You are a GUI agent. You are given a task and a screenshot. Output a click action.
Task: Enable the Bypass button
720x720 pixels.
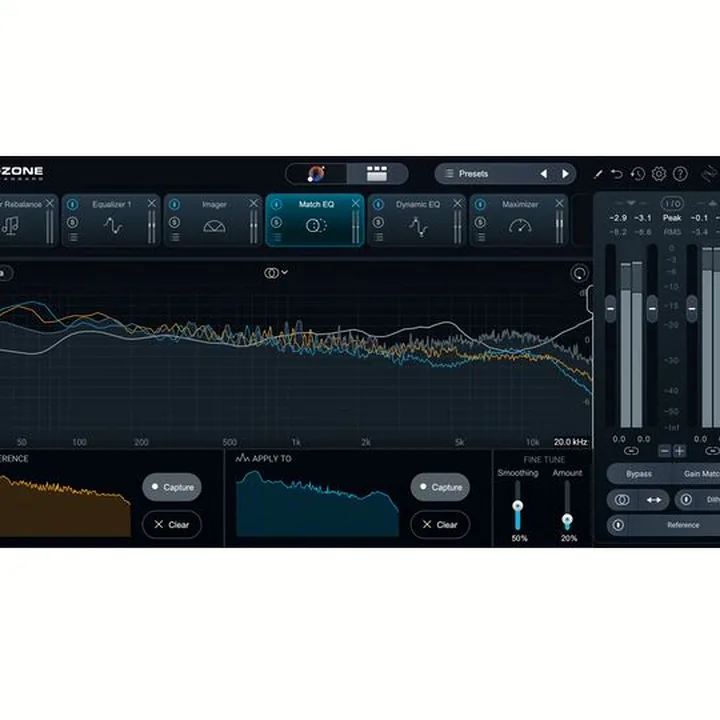[639, 473]
